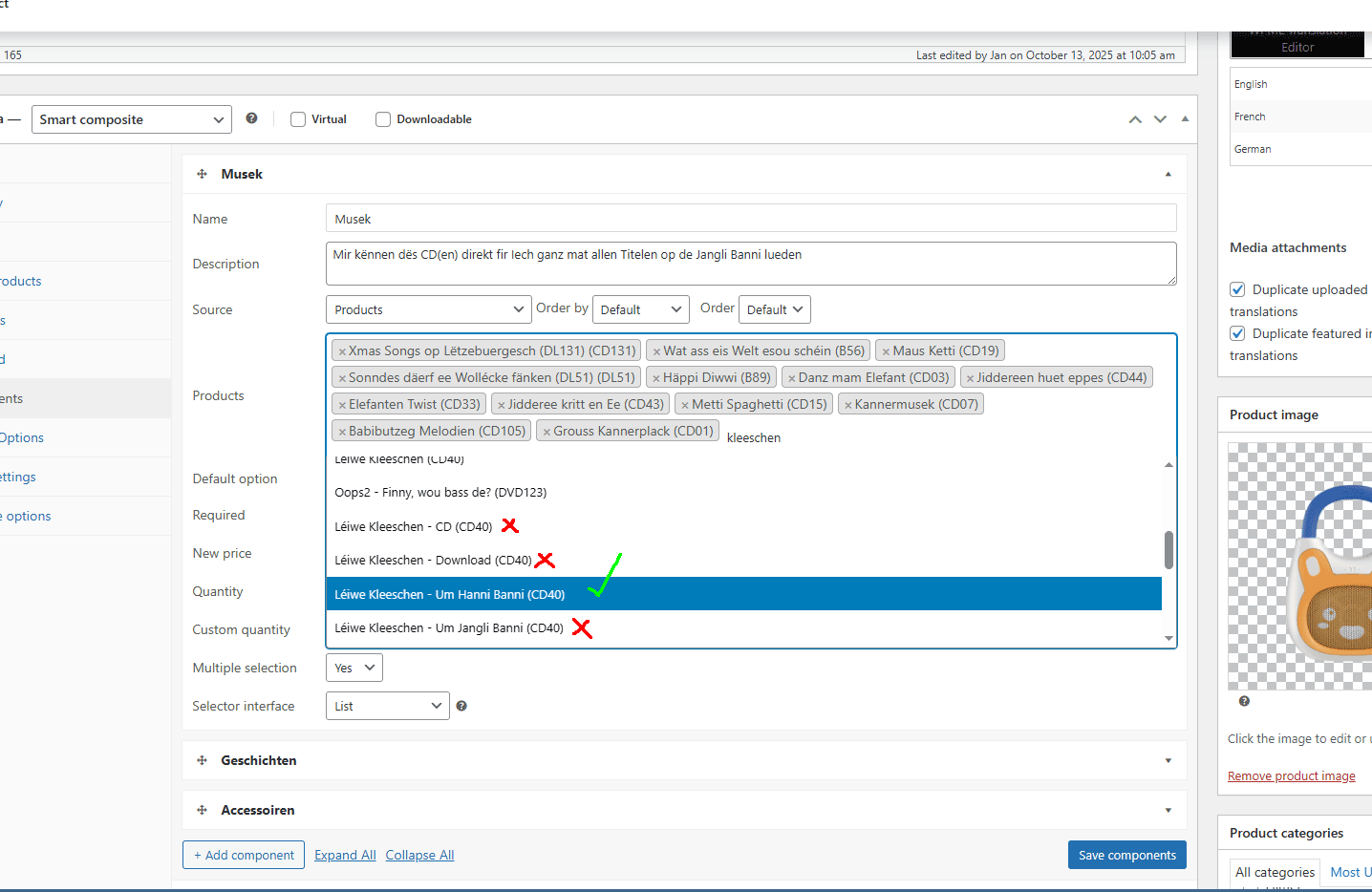This screenshot has width=1372, height=892.
Task: Expand the Geschichten component
Action: 1168,760
